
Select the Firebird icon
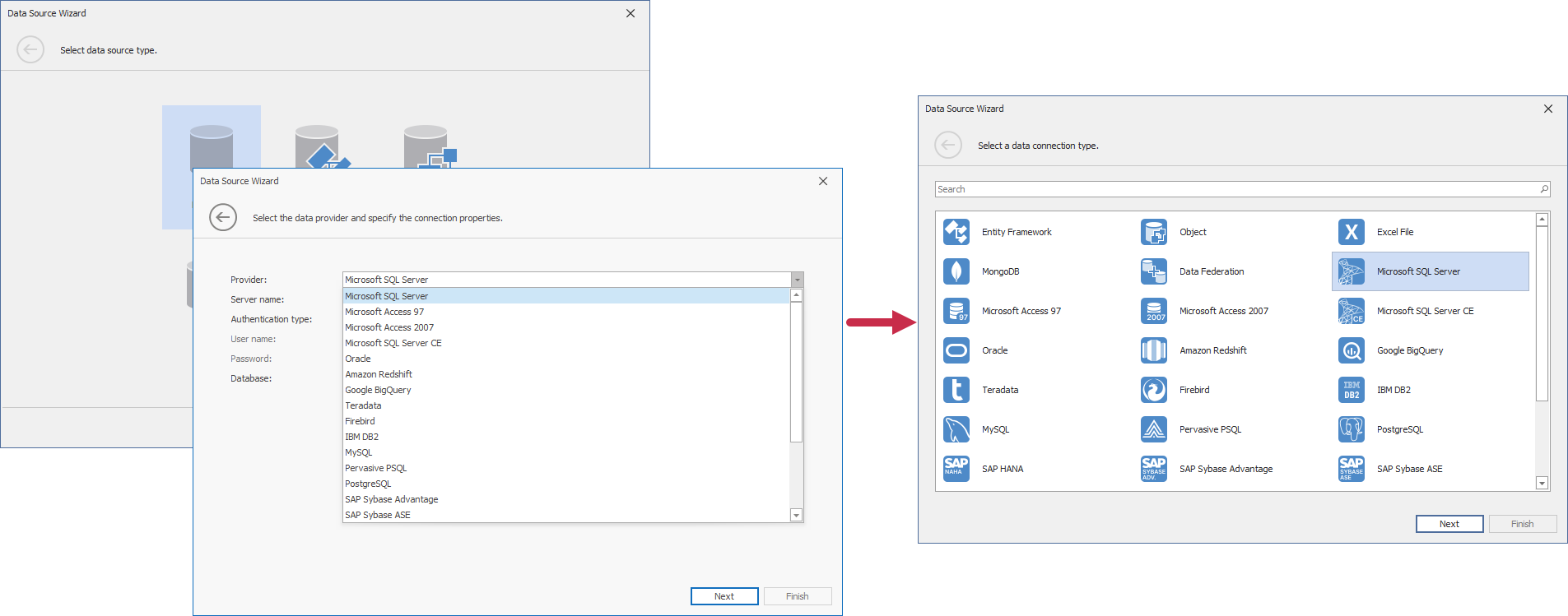coord(1153,390)
